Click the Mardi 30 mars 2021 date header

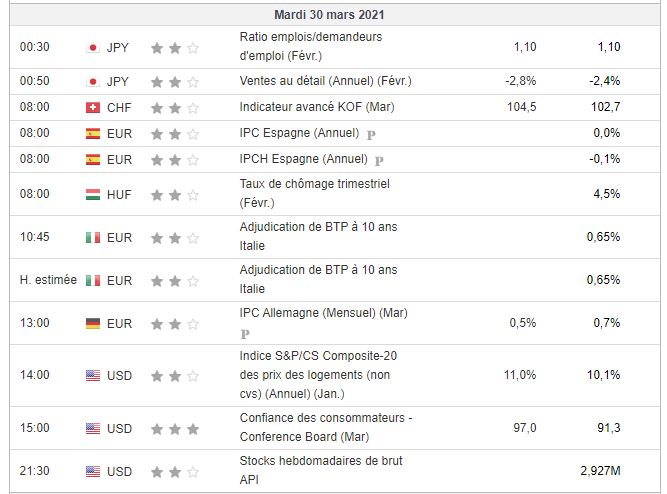pyautogui.click(x=330, y=16)
